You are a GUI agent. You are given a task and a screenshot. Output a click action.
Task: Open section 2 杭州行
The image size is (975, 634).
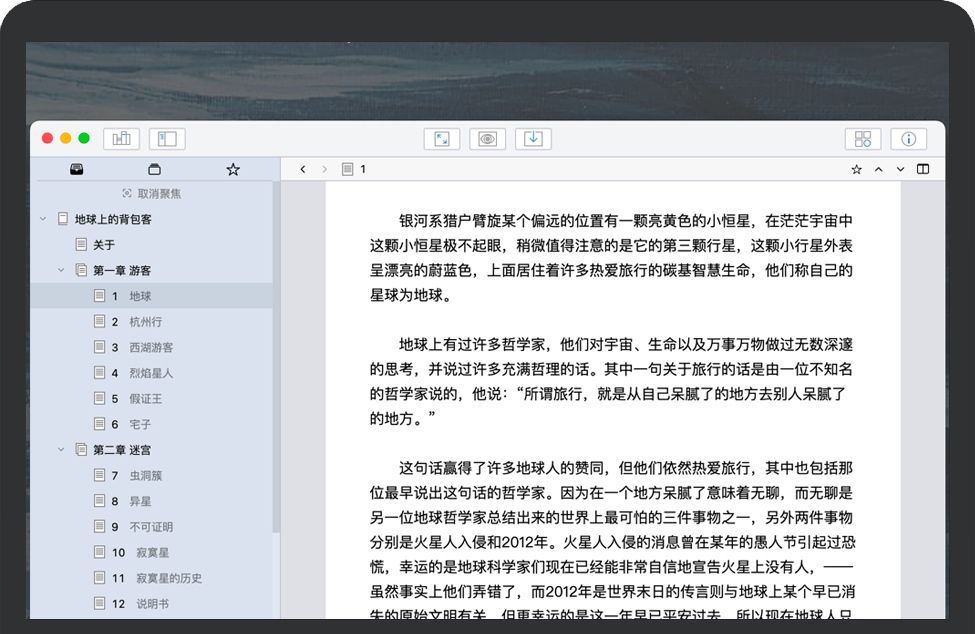(x=145, y=321)
